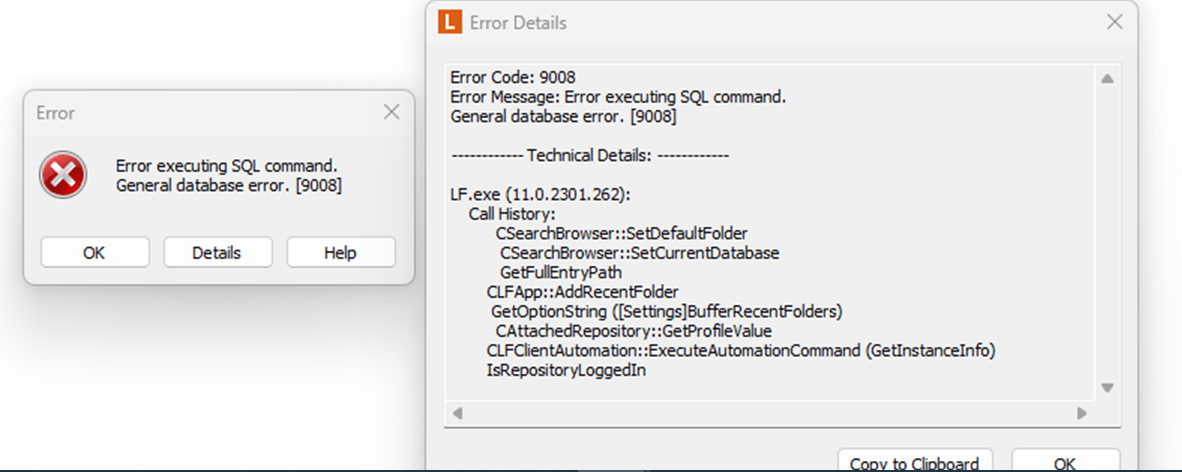Open Details in the Error dialog
This screenshot has width=1182, height=472.
click(x=218, y=253)
